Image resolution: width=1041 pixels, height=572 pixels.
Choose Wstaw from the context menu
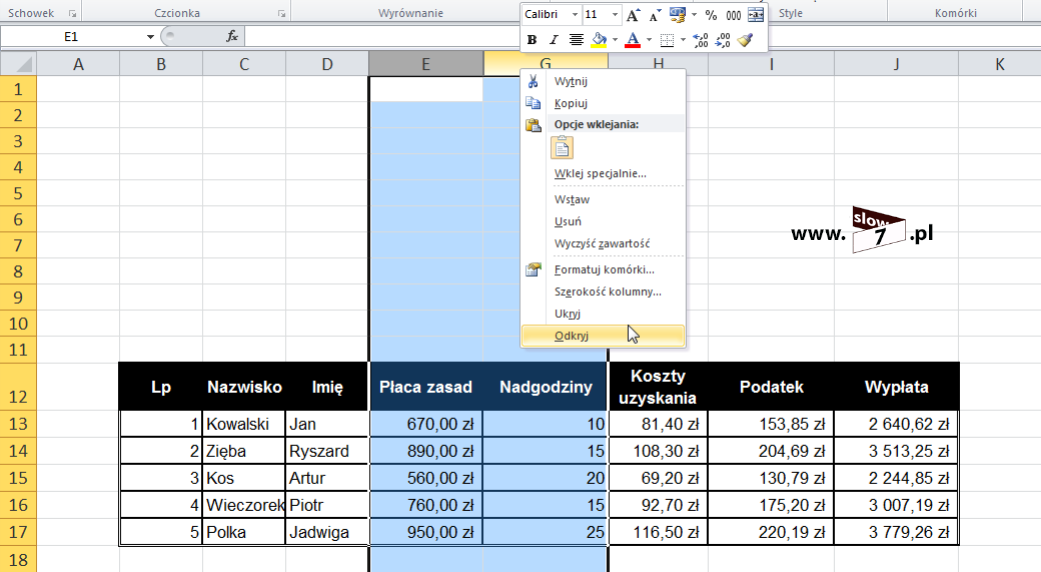603,199
